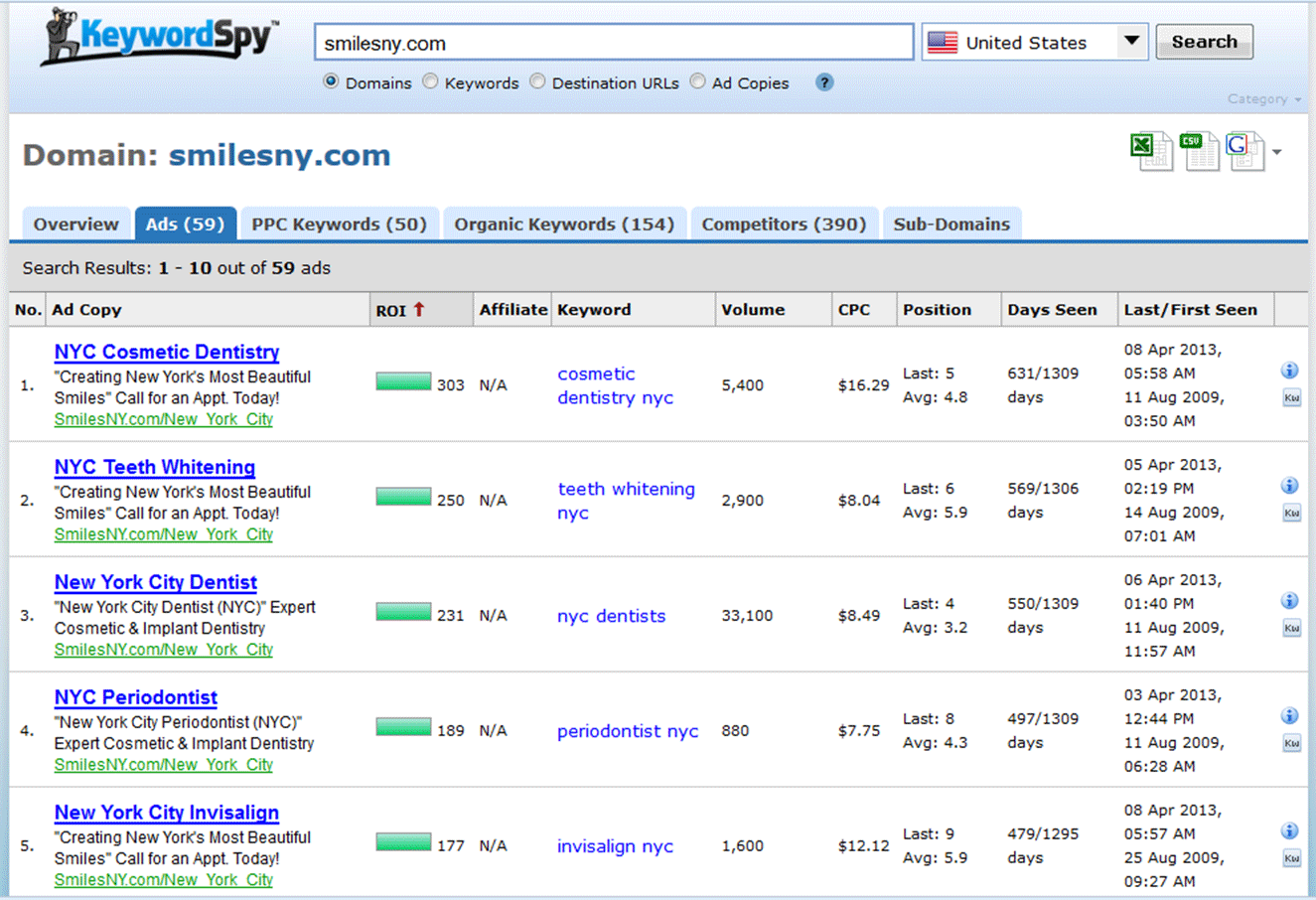
Task: Expand export options arrow beside Google icon
Action: pyautogui.click(x=1277, y=153)
